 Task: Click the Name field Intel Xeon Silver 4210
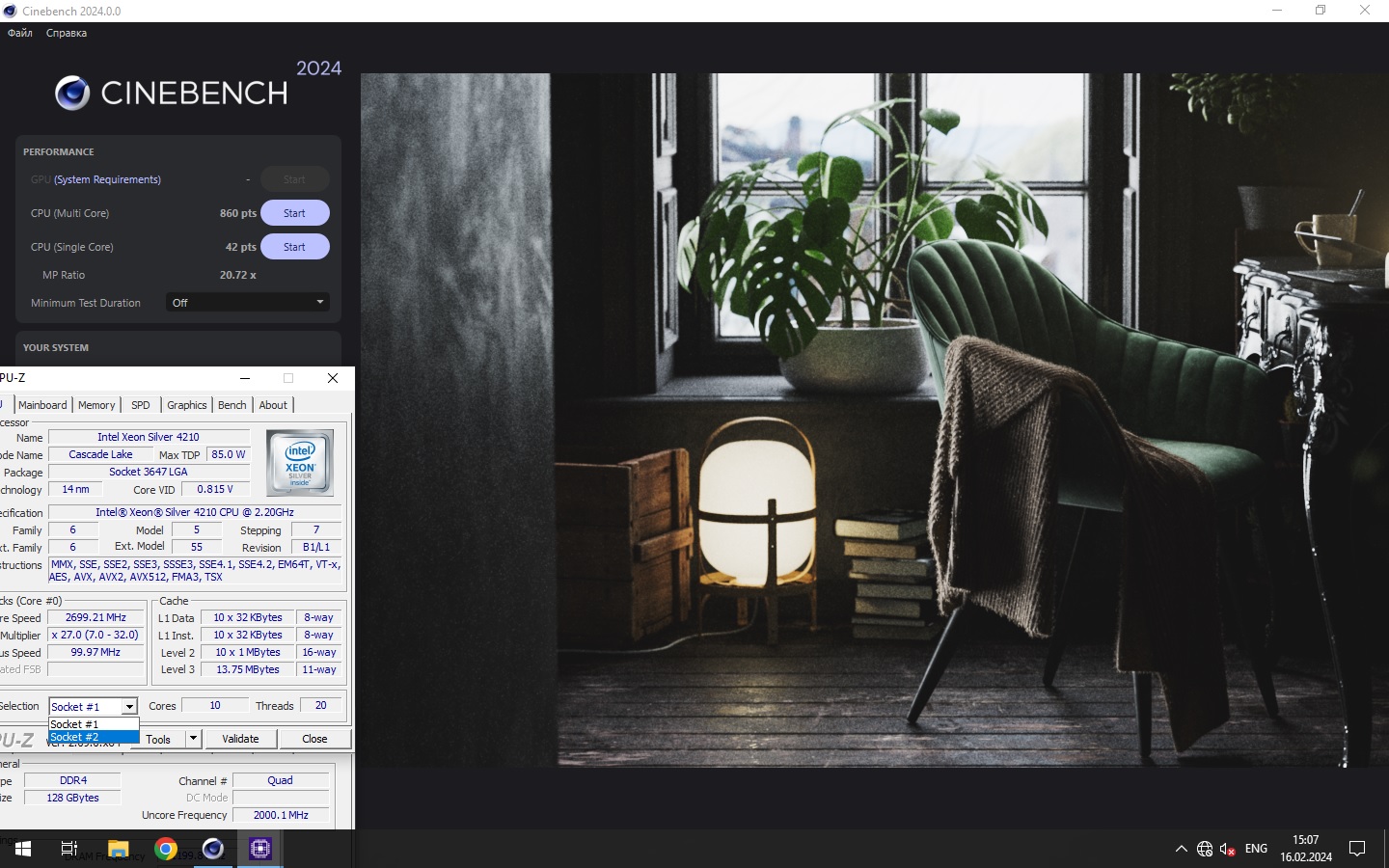[149, 437]
